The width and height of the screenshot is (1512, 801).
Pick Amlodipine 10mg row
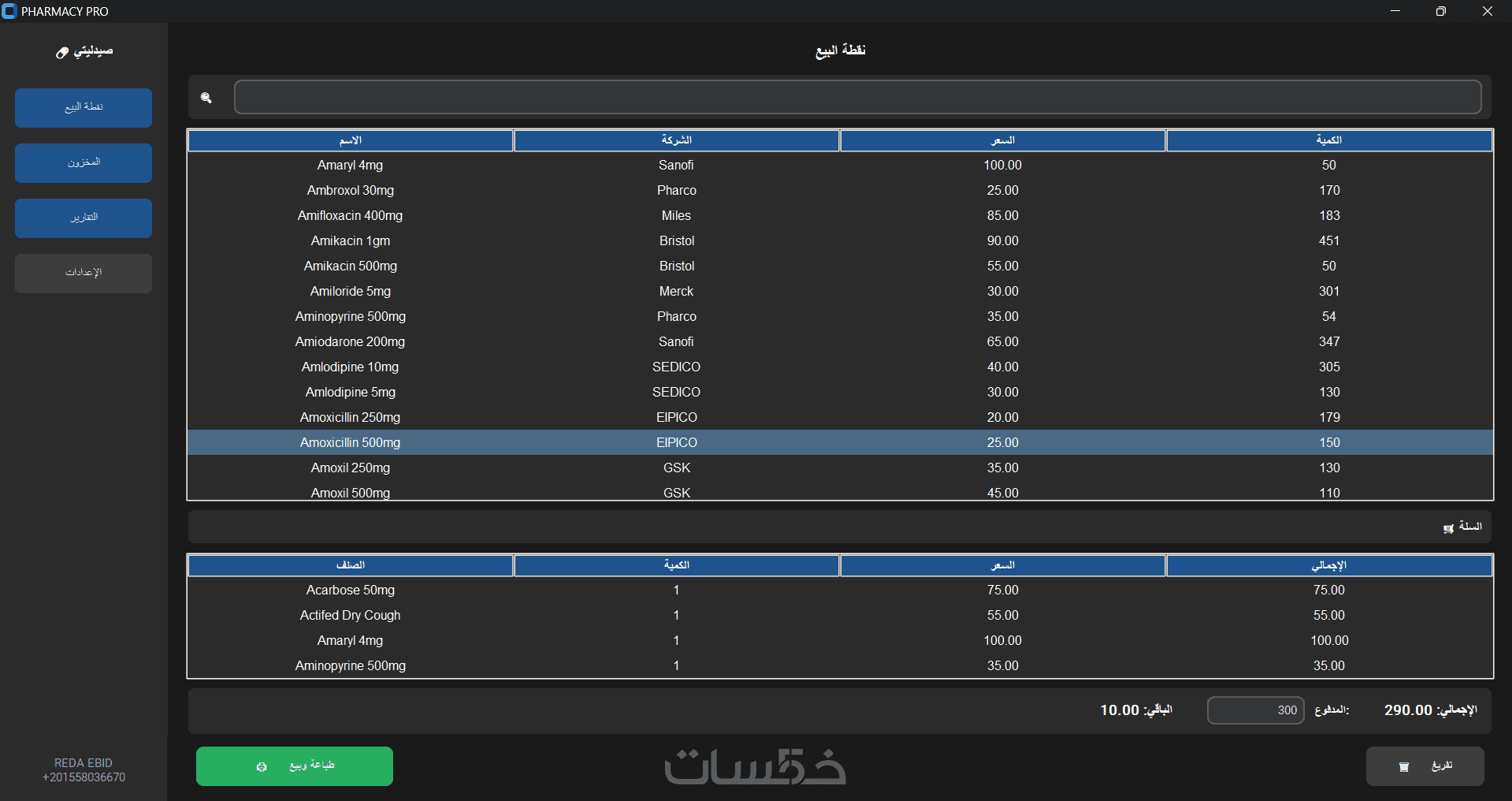point(840,367)
